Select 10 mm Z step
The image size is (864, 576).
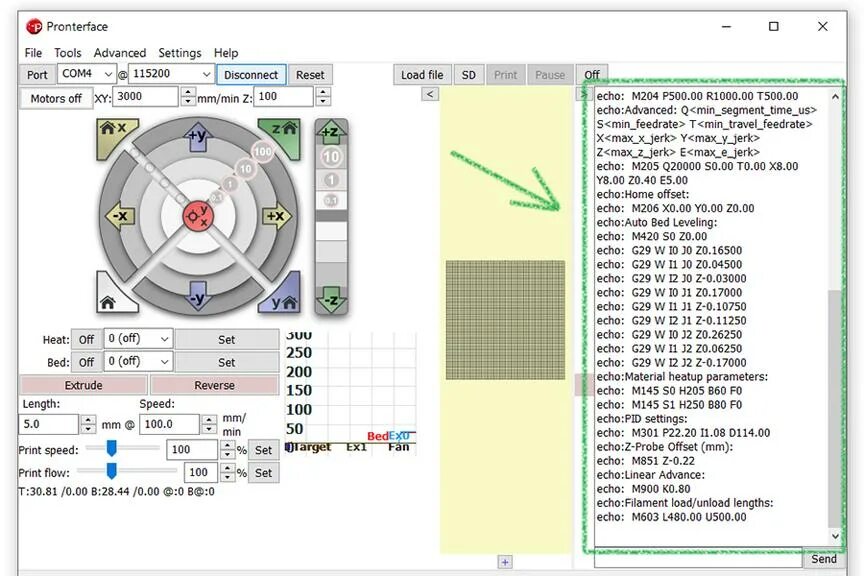[x=331, y=157]
